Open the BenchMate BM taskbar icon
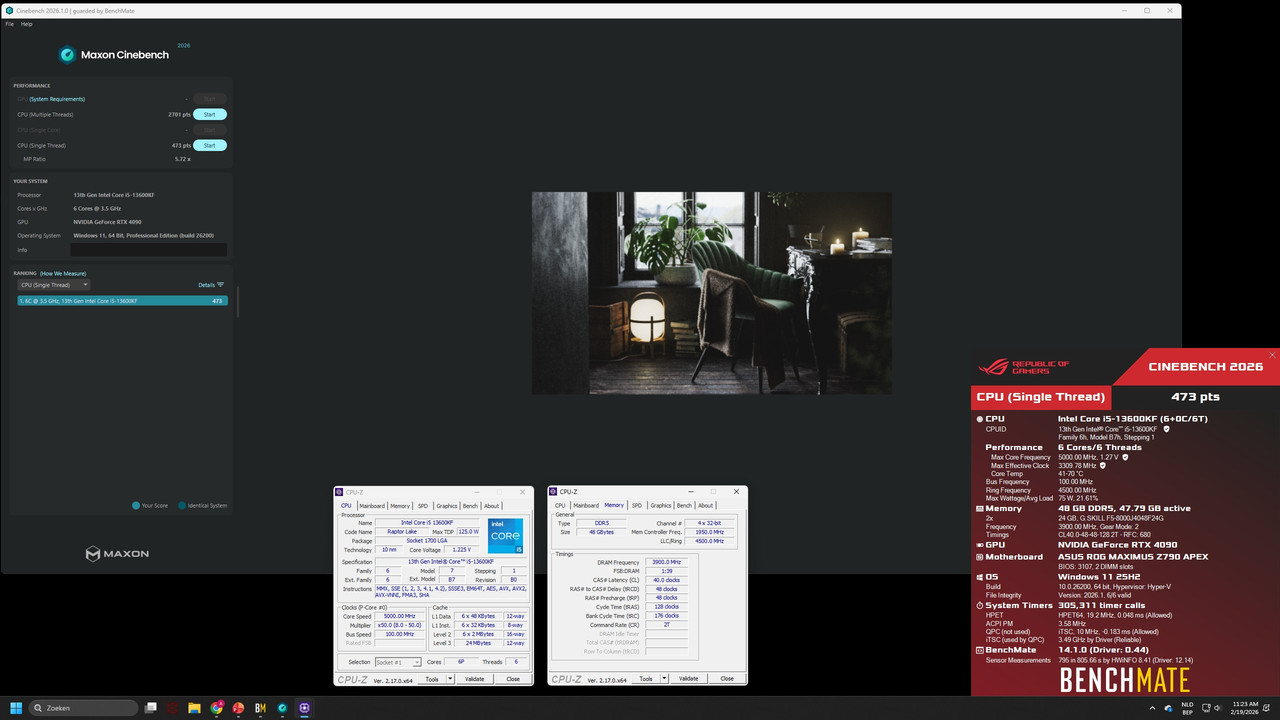 click(x=261, y=708)
